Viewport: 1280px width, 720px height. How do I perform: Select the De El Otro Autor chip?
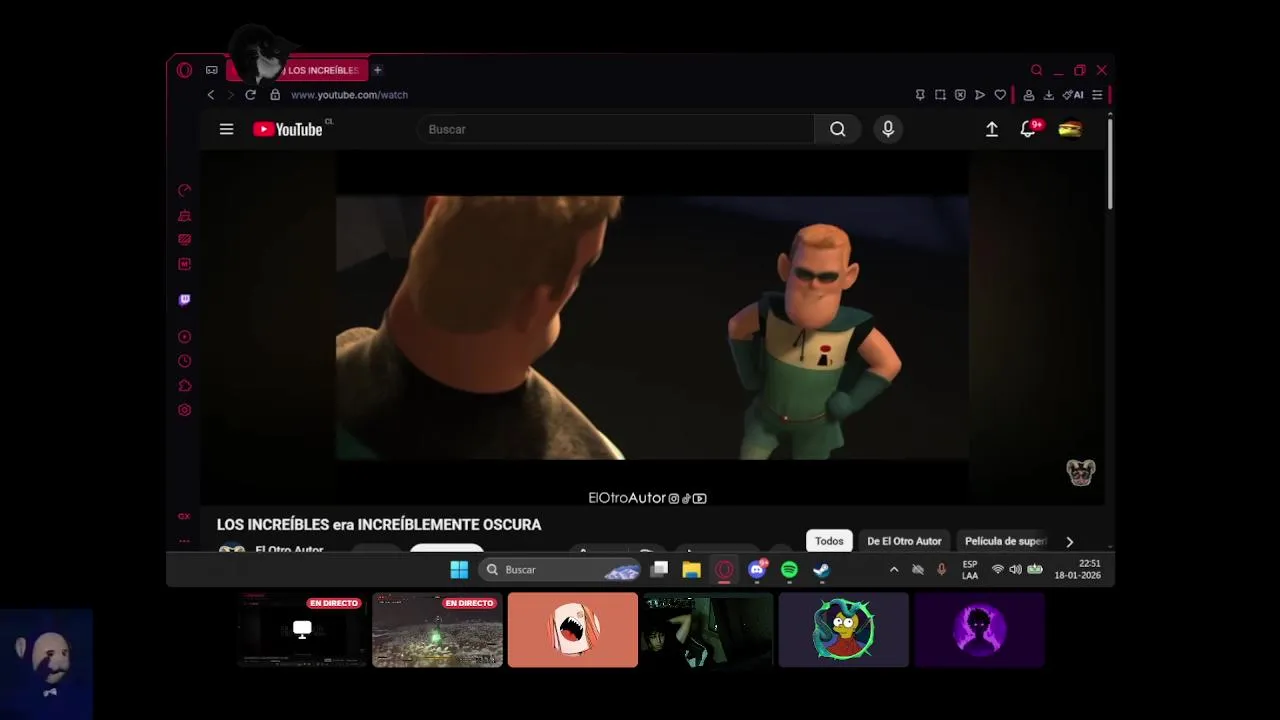[904, 541]
